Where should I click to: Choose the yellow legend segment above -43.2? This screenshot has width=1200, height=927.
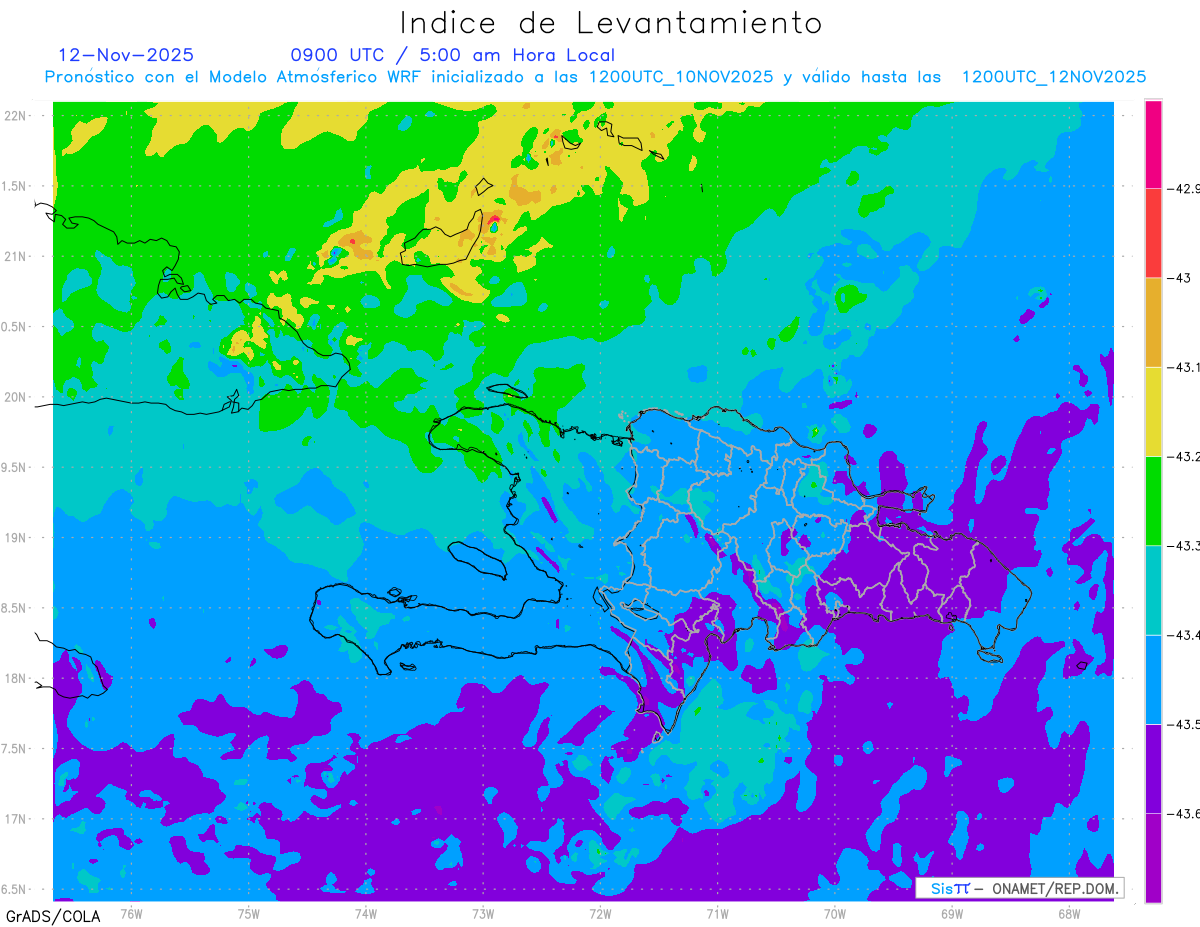coord(1153,411)
